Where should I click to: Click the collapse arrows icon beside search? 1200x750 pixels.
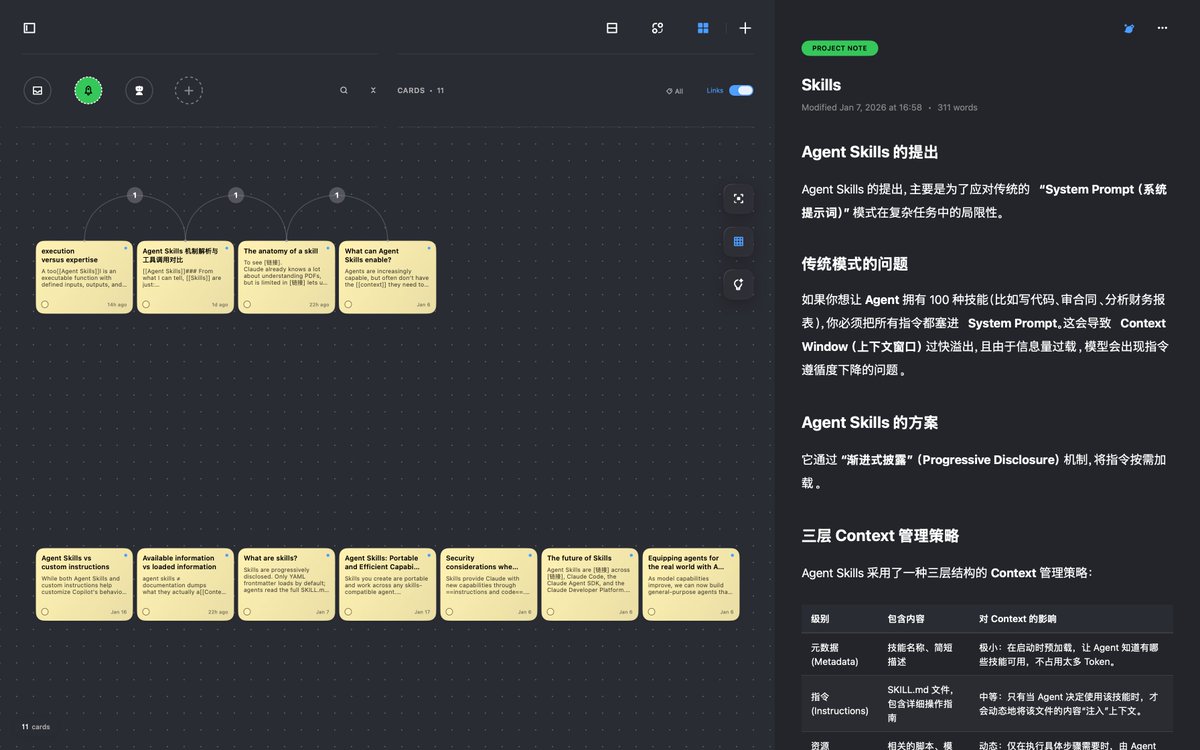[373, 90]
